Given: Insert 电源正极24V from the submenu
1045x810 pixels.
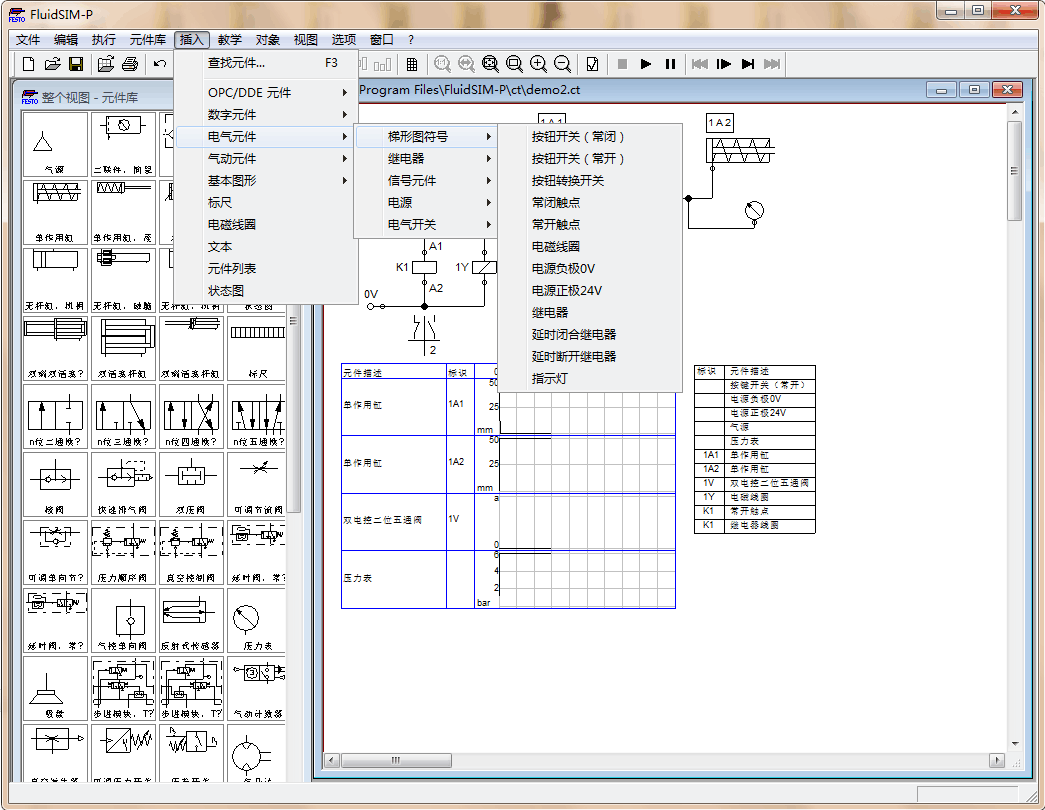Looking at the screenshot, I should point(590,291).
